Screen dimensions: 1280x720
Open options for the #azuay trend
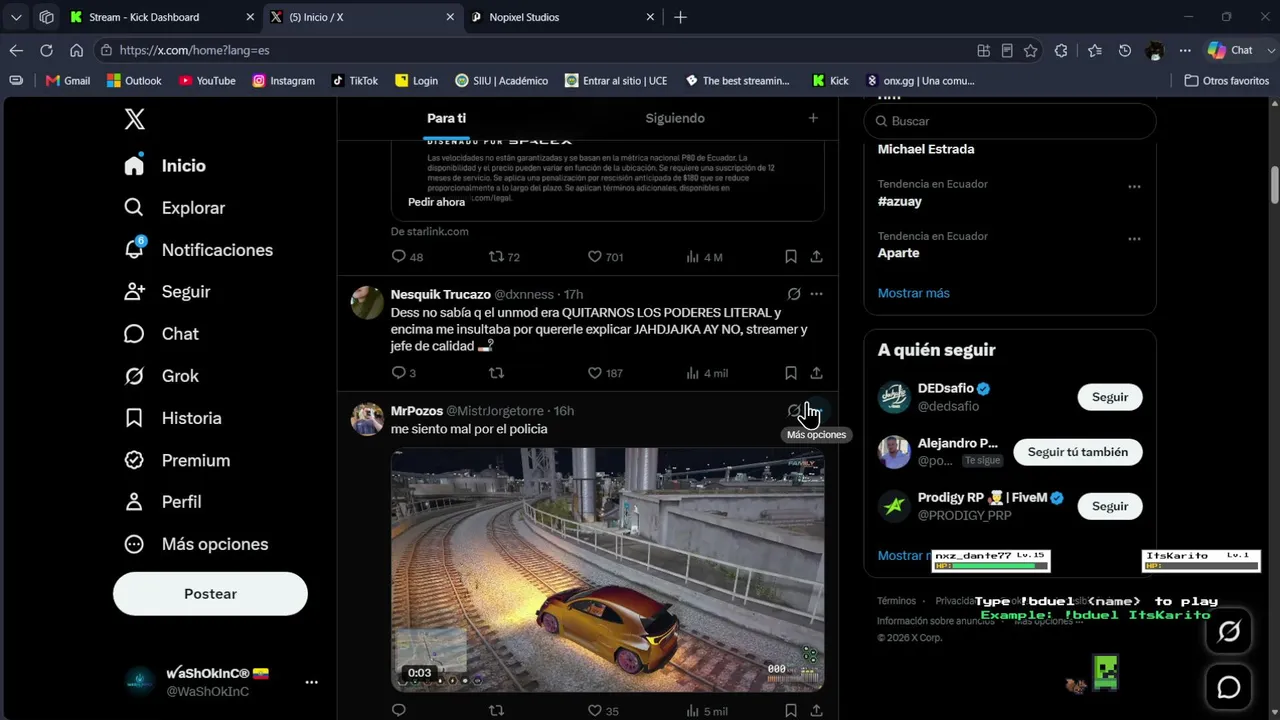(1134, 187)
